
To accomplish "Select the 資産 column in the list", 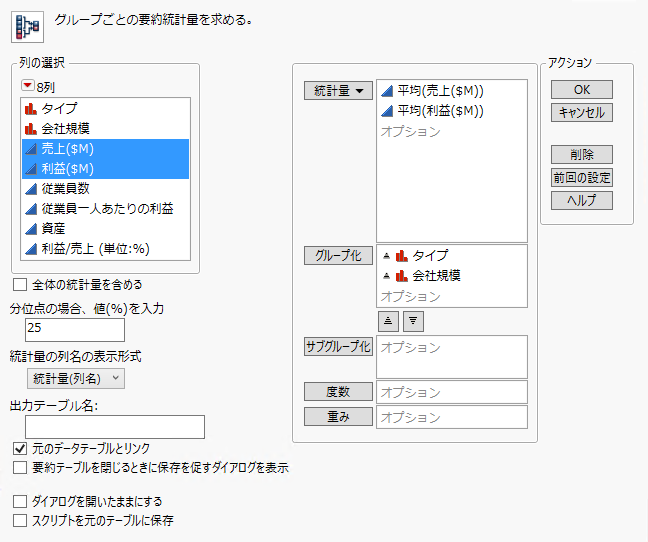I will click(x=55, y=228).
